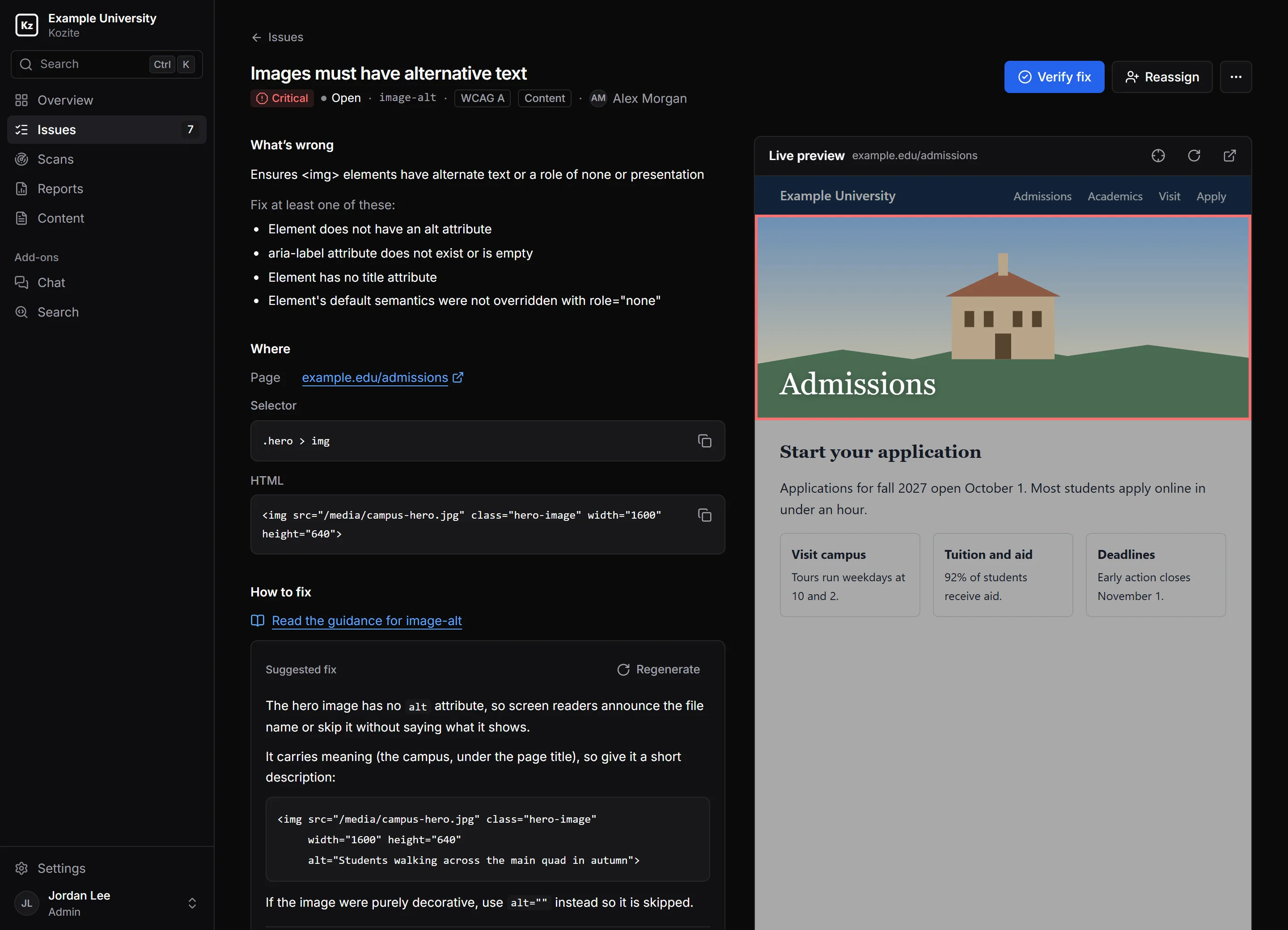Viewport: 1288px width, 930px height.
Task: Click Visit in the preview navigation
Action: 1169,196
